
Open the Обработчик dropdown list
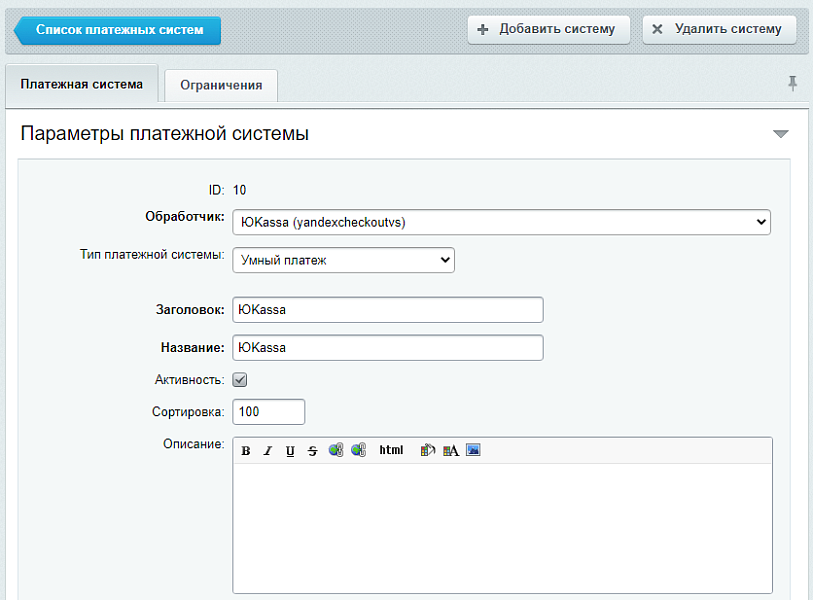pos(501,222)
